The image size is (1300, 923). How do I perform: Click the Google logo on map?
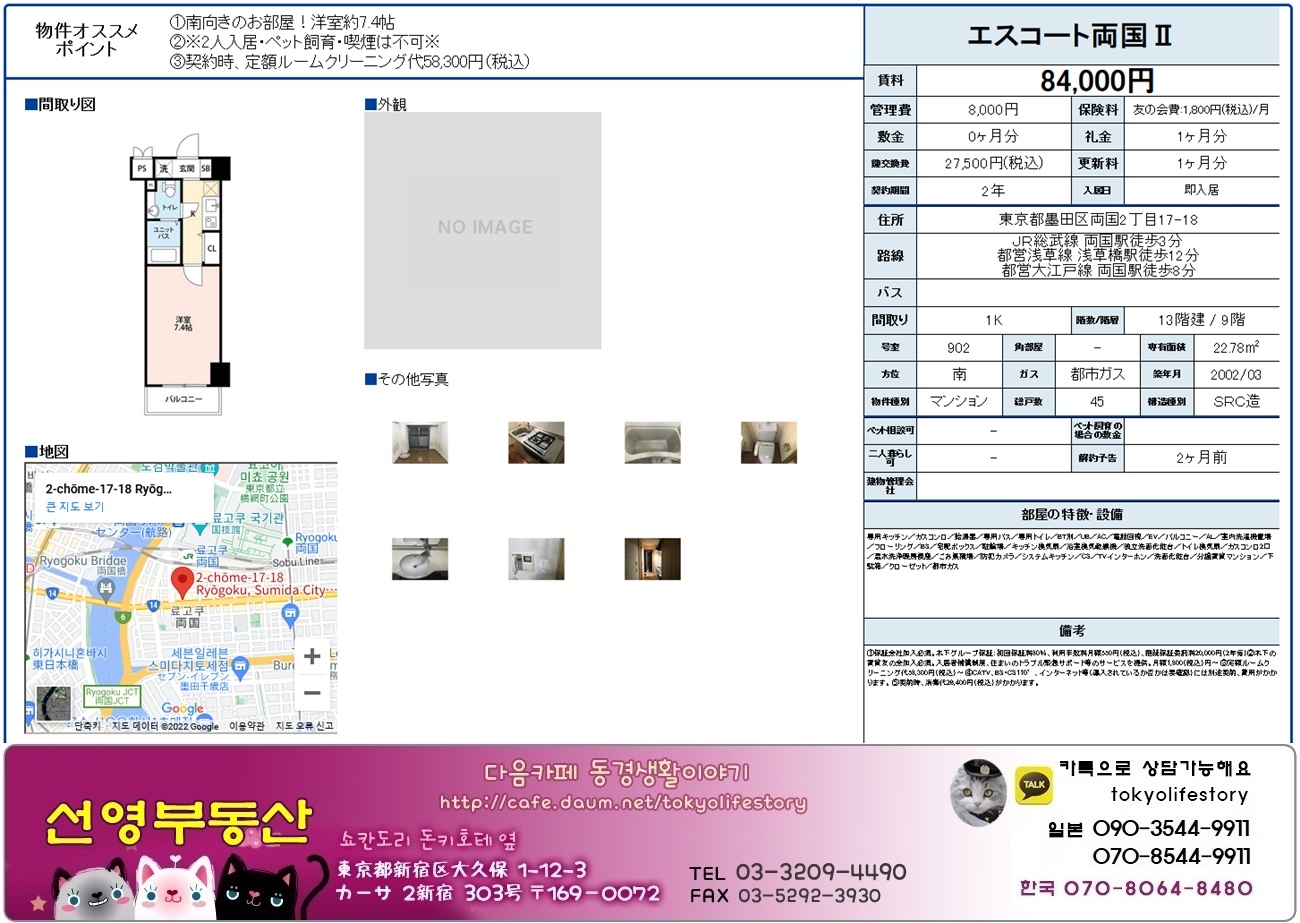[x=182, y=709]
